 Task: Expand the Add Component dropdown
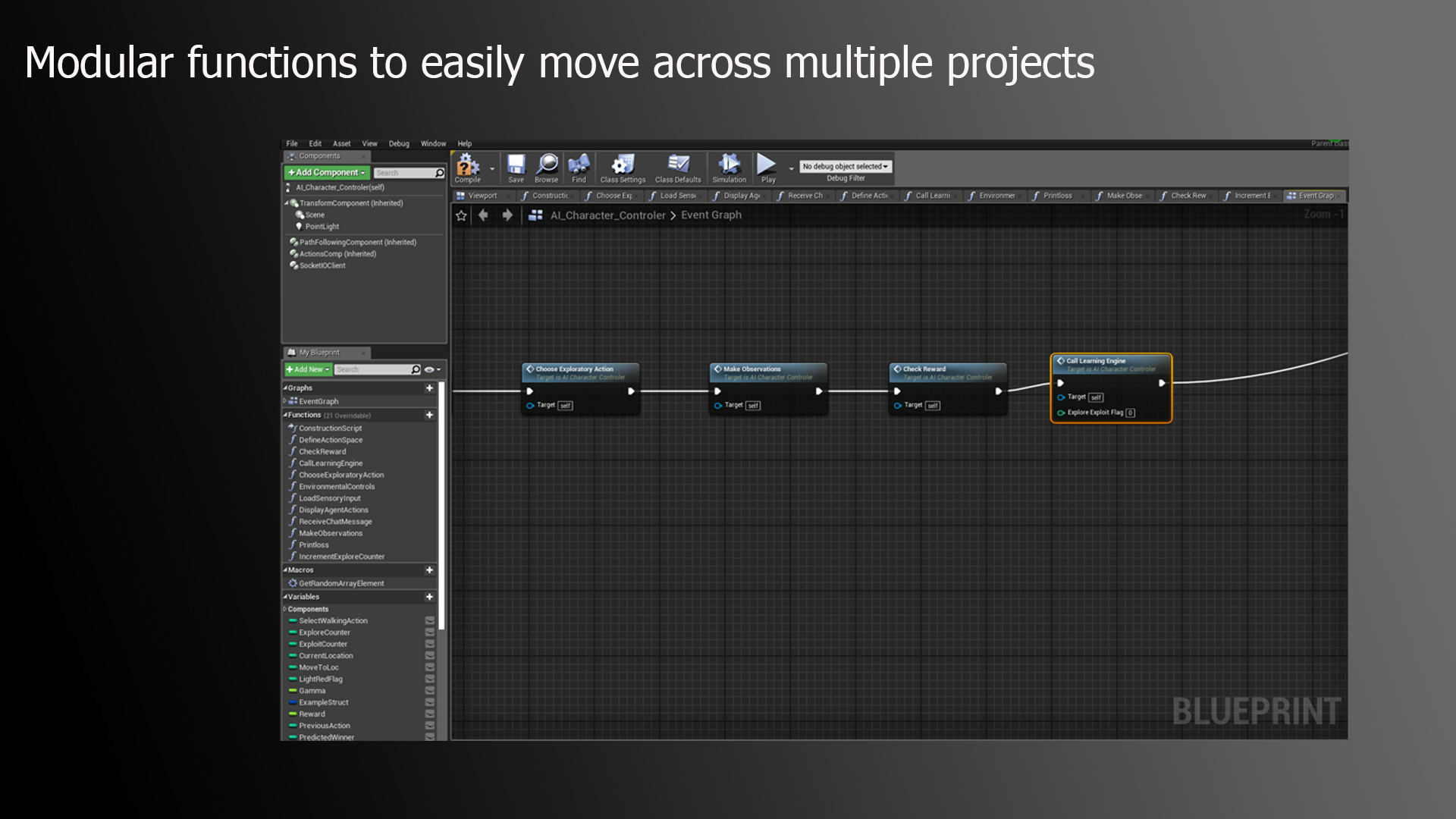(327, 173)
